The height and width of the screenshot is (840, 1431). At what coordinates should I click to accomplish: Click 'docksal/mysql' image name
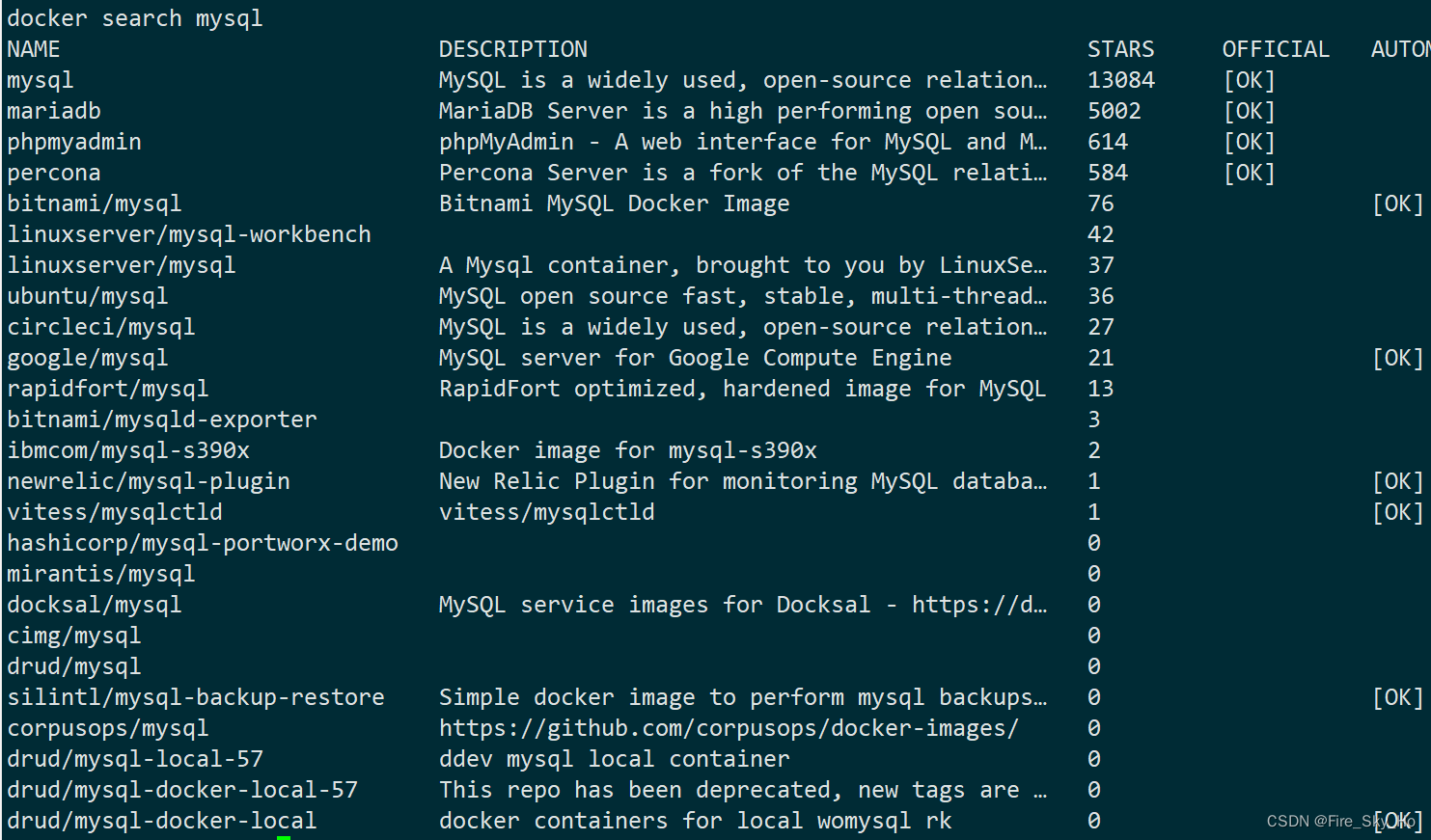click(95, 605)
